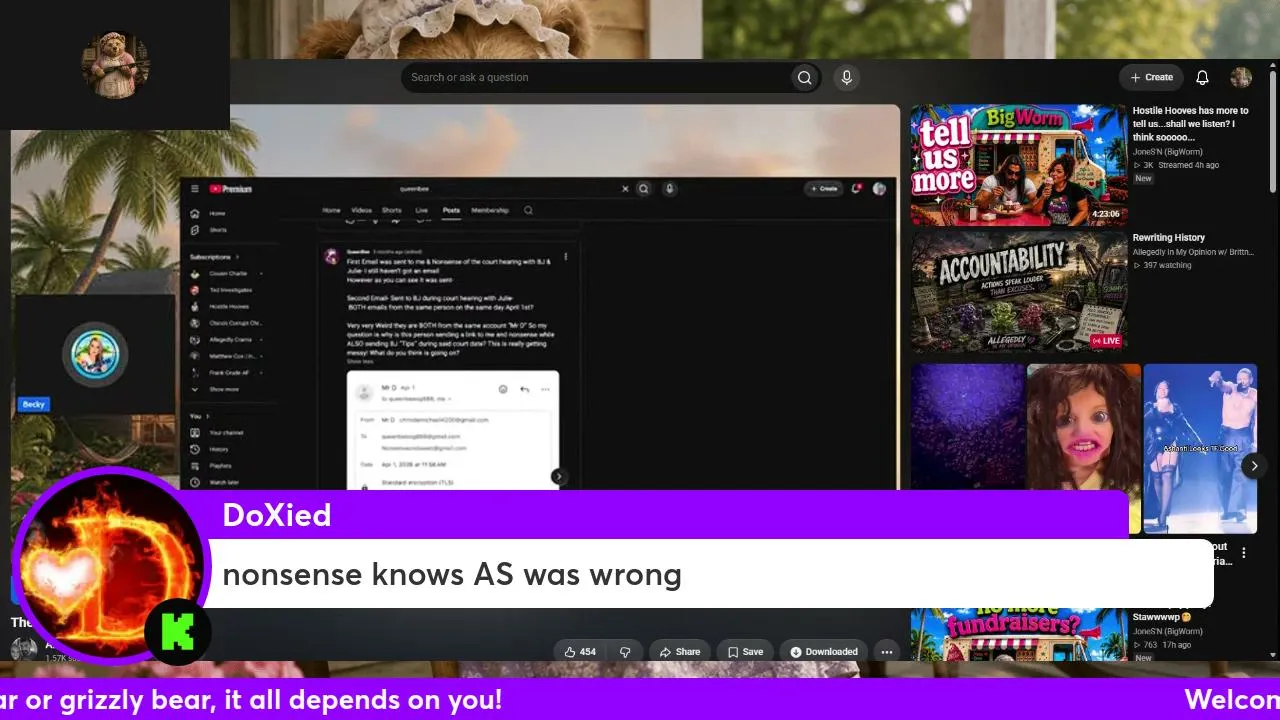Share the current video

coord(679,652)
